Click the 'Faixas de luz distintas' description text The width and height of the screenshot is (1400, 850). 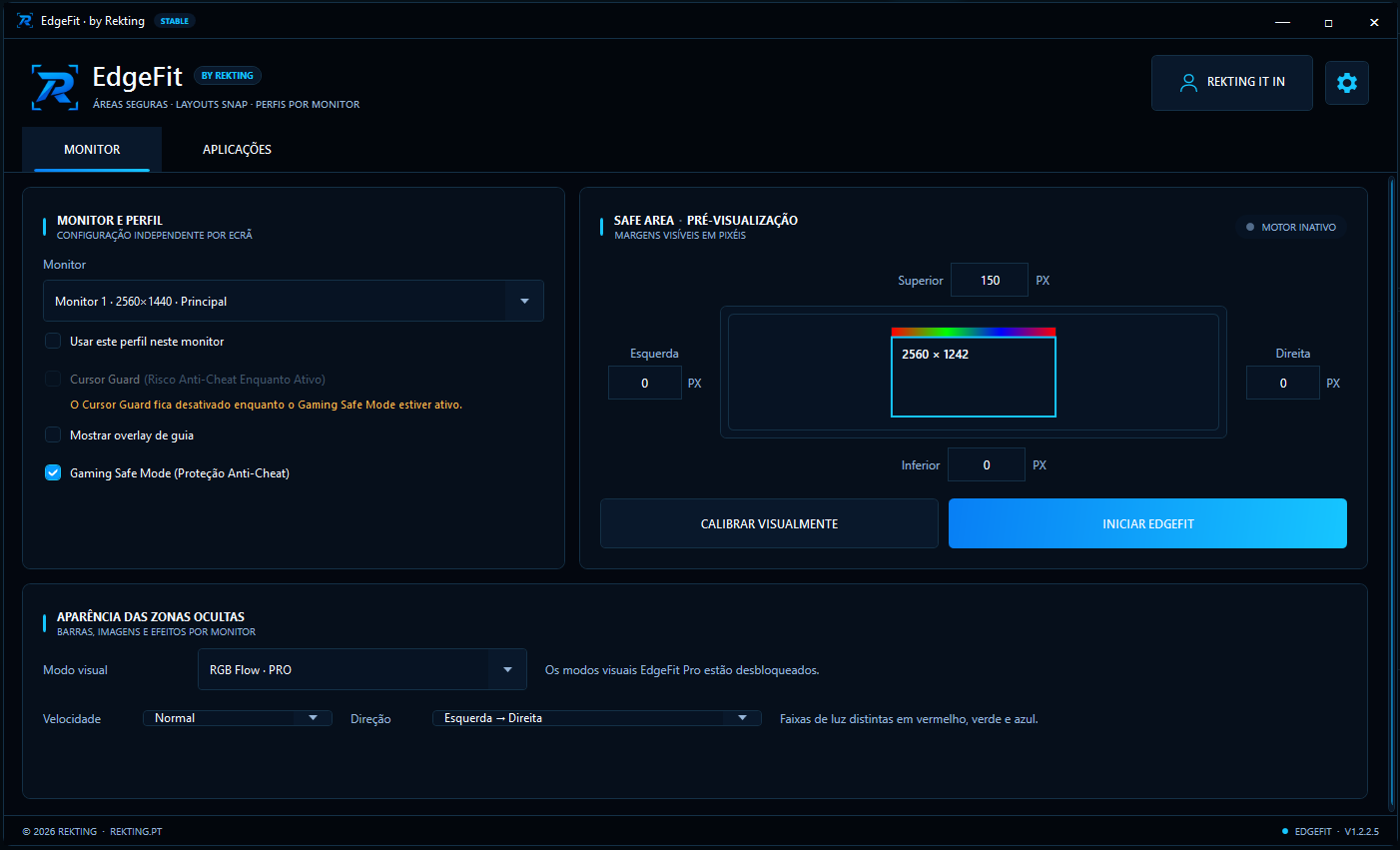pos(909,719)
